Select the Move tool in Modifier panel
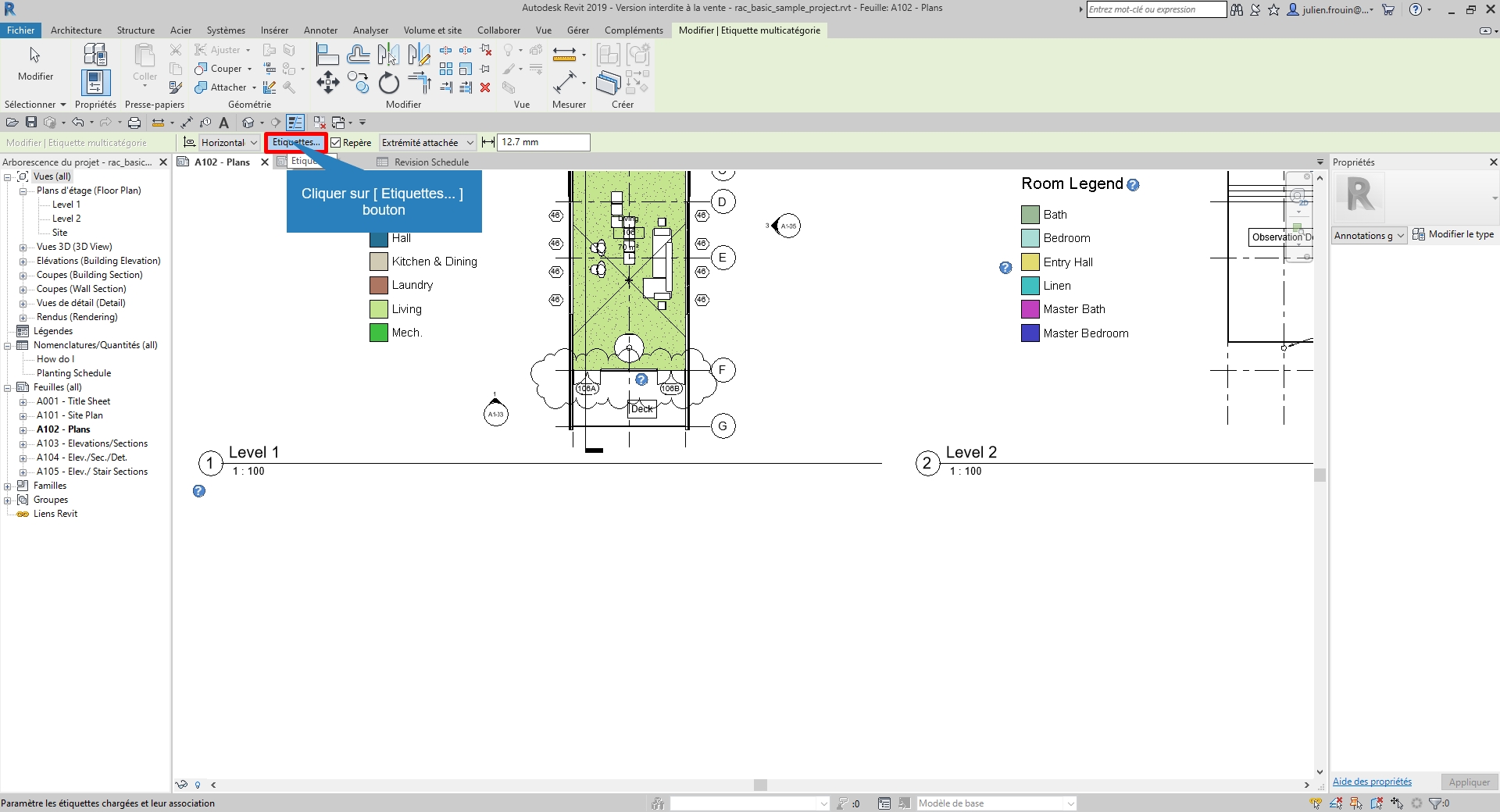1500x812 pixels. [x=327, y=82]
